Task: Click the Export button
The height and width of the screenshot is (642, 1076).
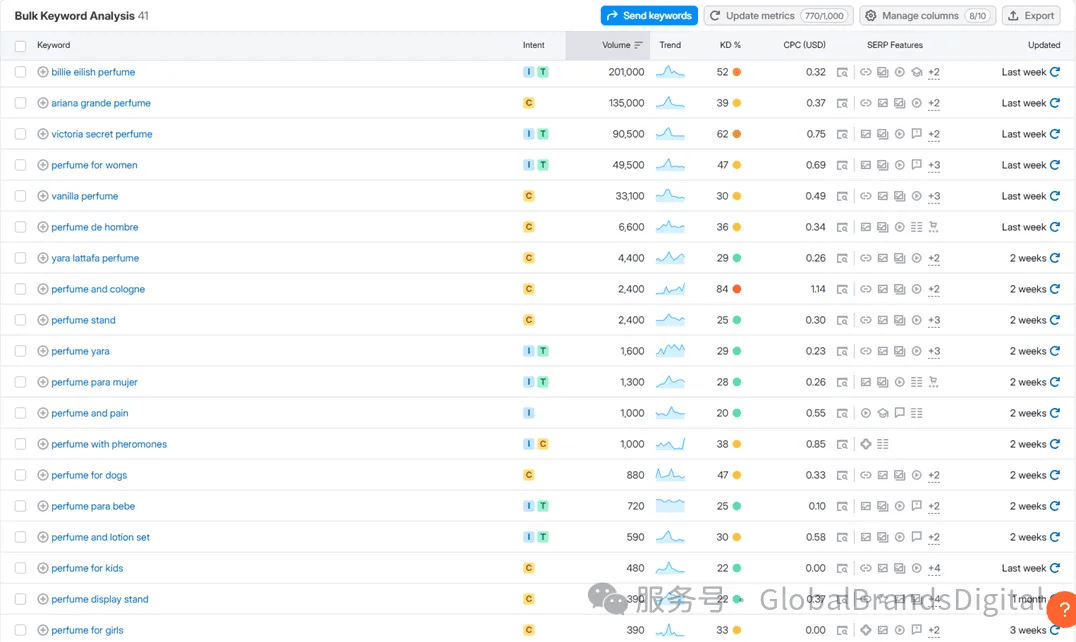Action: [1031, 16]
